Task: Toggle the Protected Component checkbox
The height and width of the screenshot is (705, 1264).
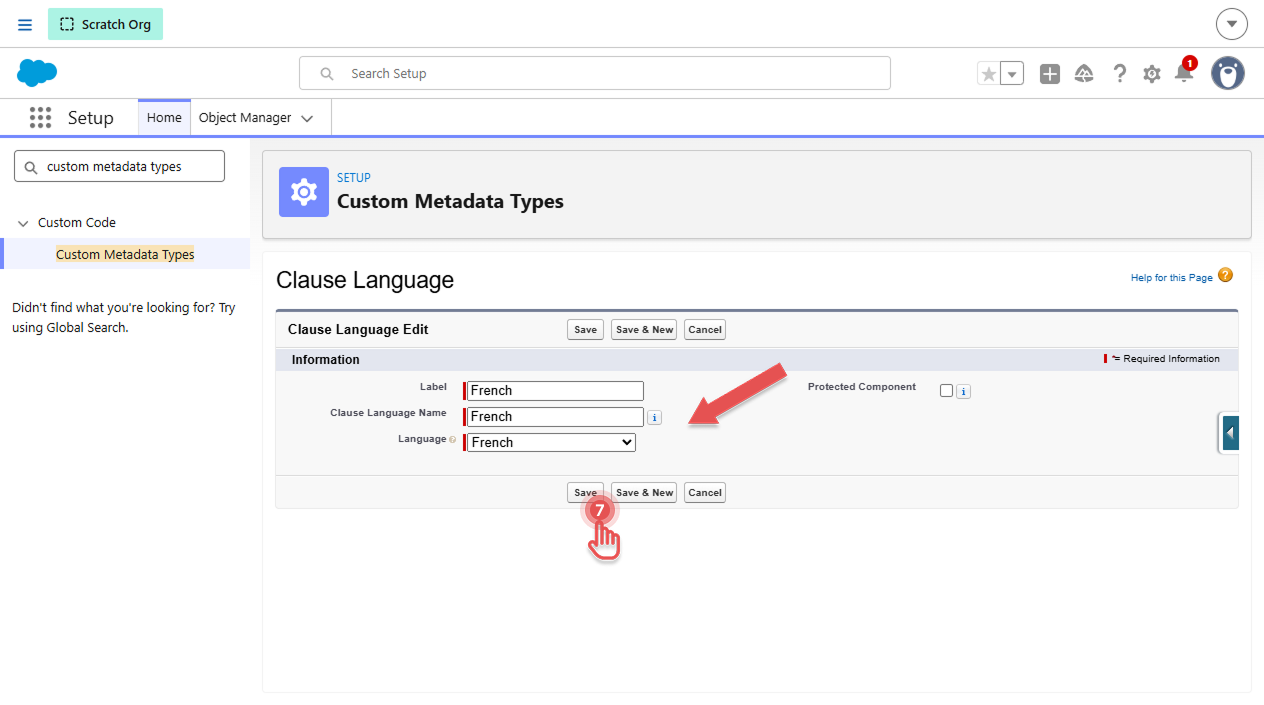Action: coord(946,391)
